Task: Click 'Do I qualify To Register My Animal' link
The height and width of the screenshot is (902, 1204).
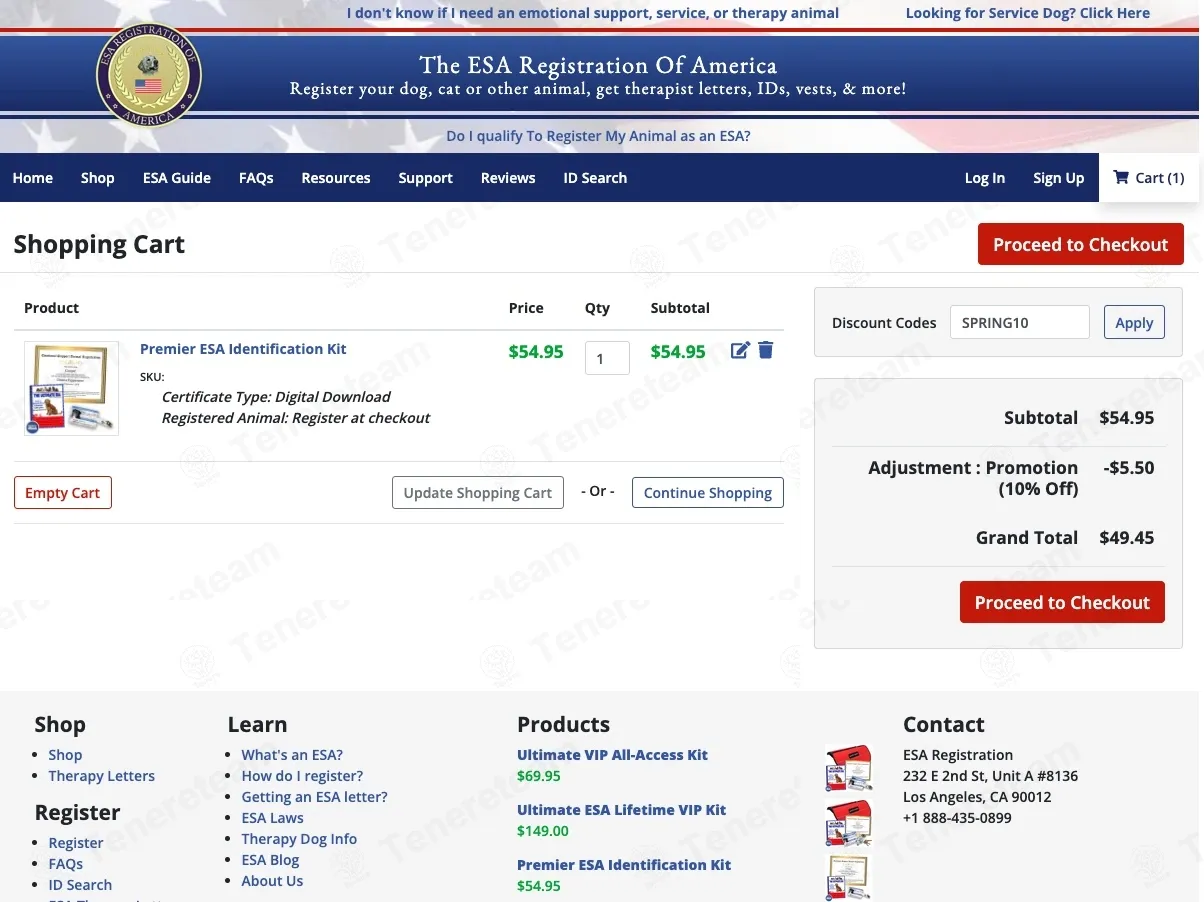Action: tap(598, 136)
